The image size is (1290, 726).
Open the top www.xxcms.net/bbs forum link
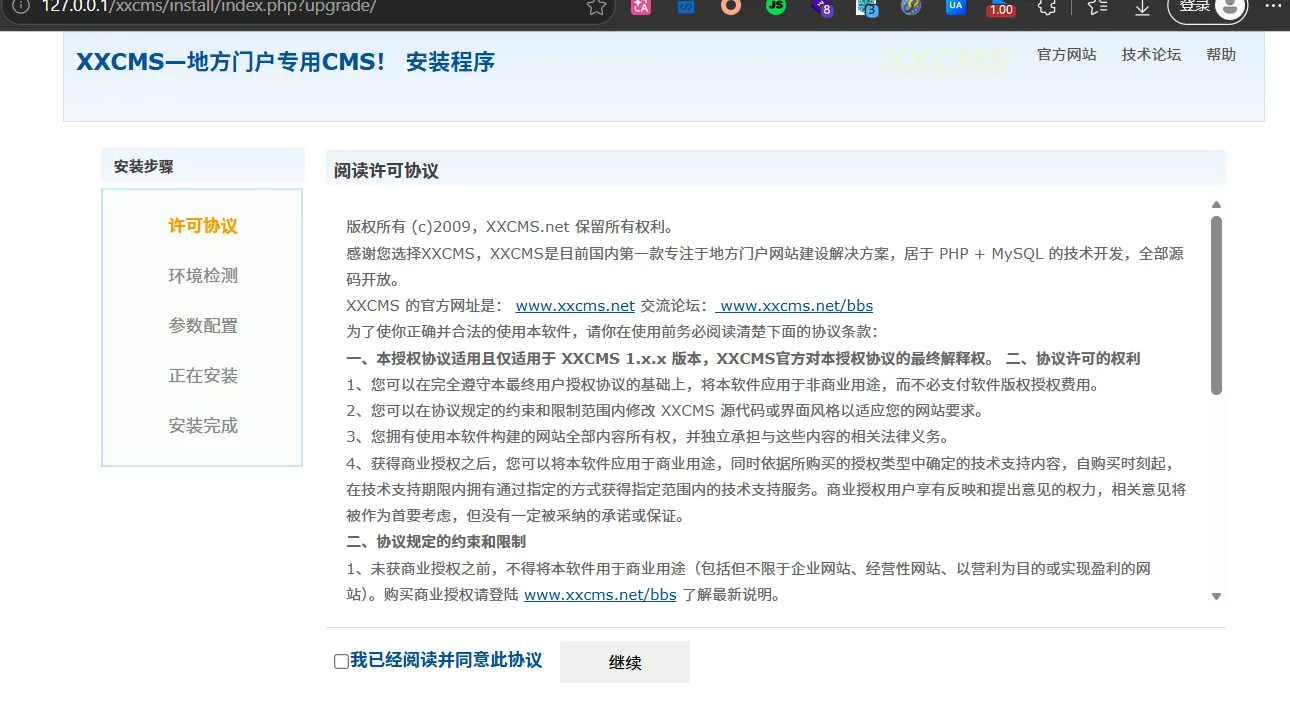(x=794, y=305)
